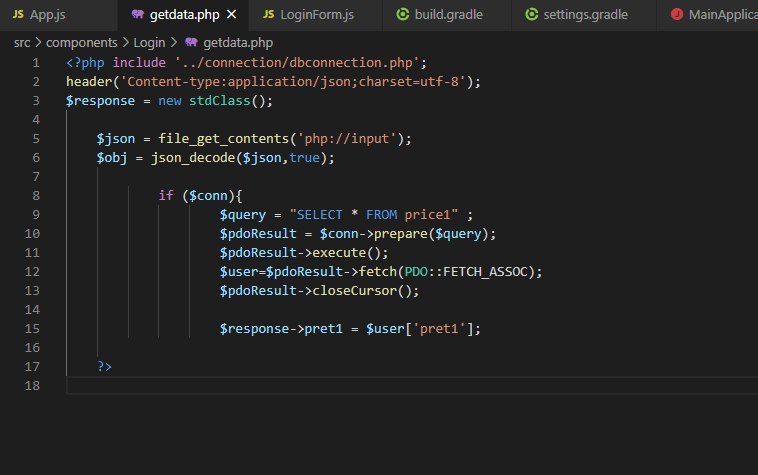Click closeCursor() on line 13
The image size is (758, 475).
tap(362, 291)
